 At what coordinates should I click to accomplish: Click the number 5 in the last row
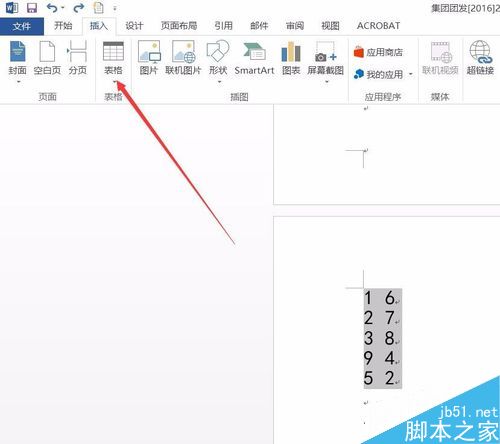[368, 378]
